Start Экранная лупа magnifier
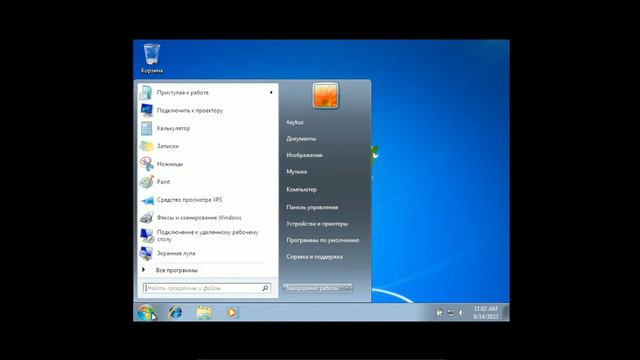 (208, 253)
